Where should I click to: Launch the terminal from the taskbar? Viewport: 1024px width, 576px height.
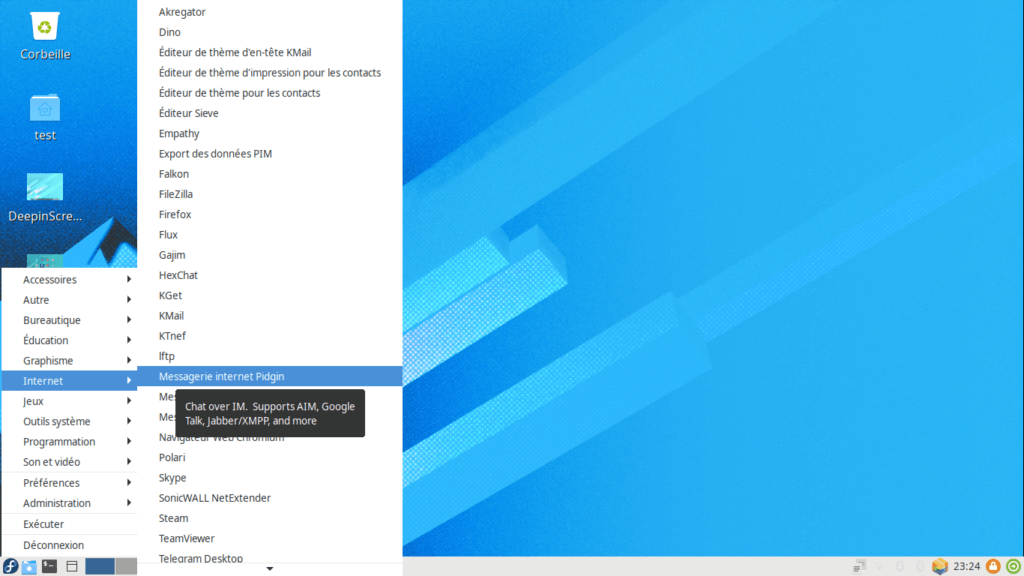(50, 566)
